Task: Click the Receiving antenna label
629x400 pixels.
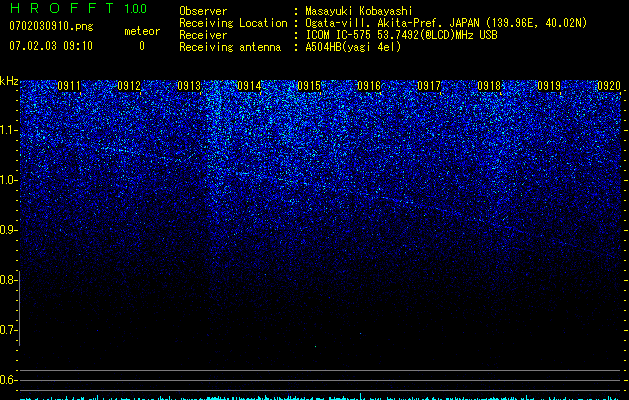Action: click(230, 47)
